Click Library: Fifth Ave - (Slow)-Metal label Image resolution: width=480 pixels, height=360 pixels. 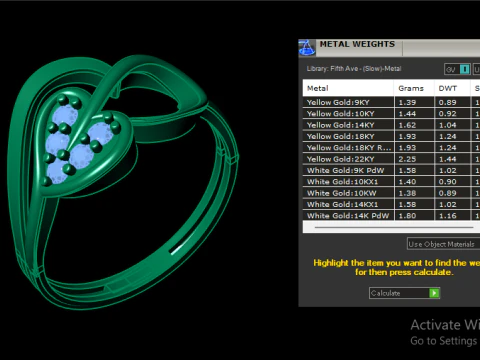tap(354, 69)
